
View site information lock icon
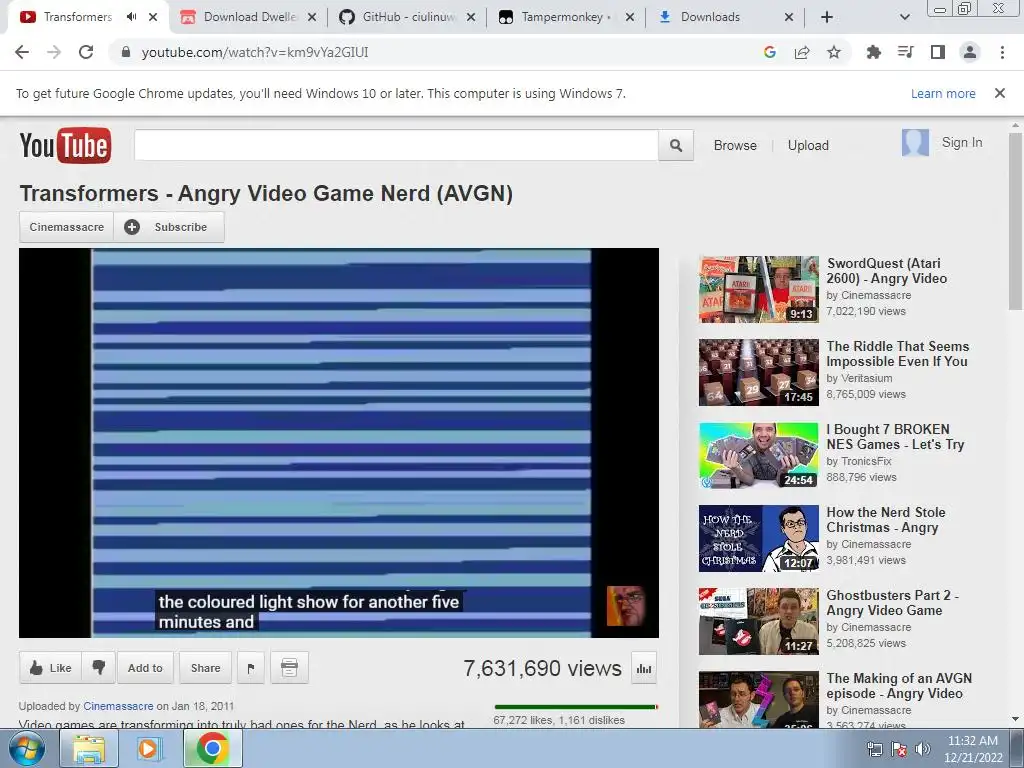[x=126, y=52]
